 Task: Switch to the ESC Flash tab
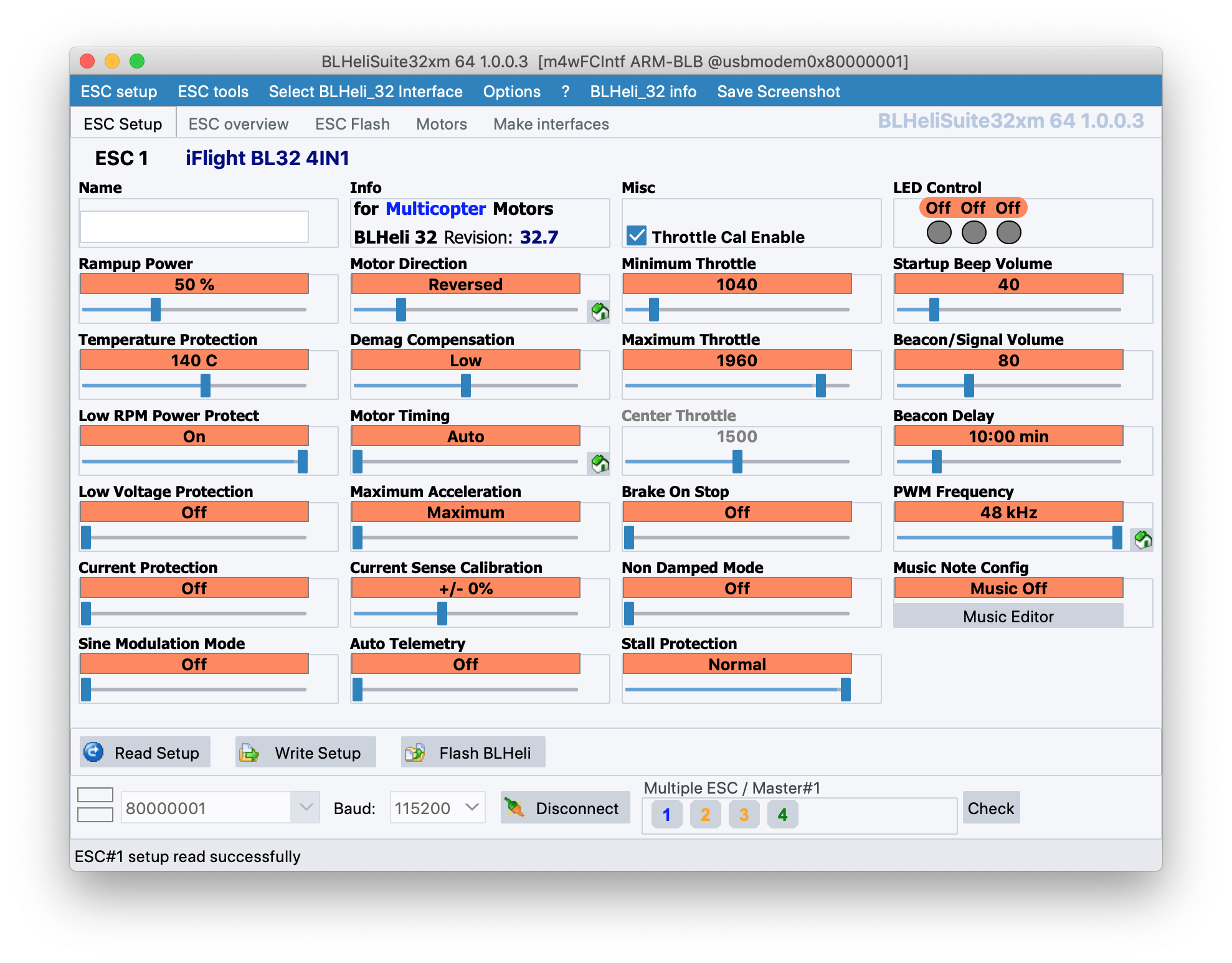coord(353,124)
